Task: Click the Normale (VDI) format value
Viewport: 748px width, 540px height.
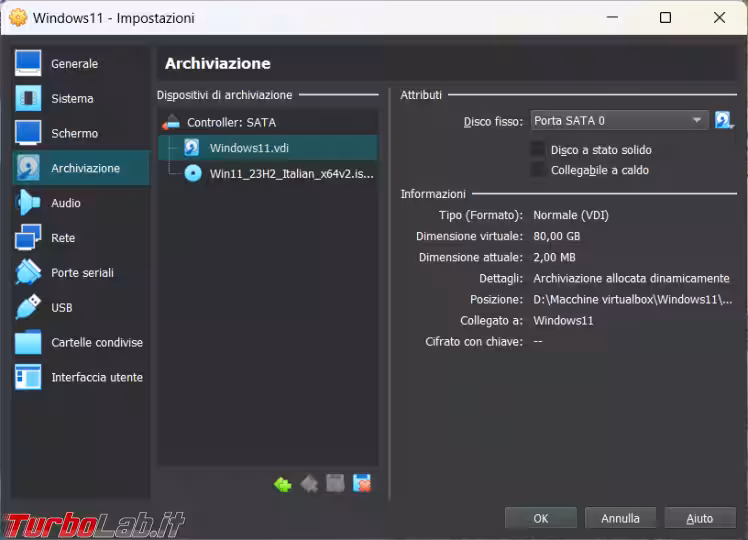Action: [571, 215]
